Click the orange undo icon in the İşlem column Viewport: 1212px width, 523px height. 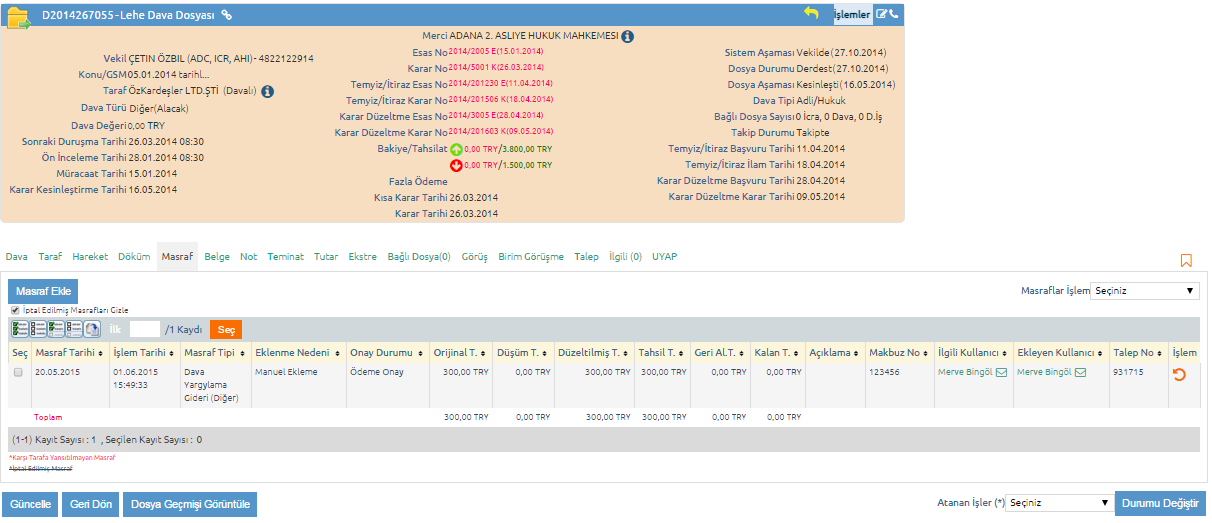1178,374
